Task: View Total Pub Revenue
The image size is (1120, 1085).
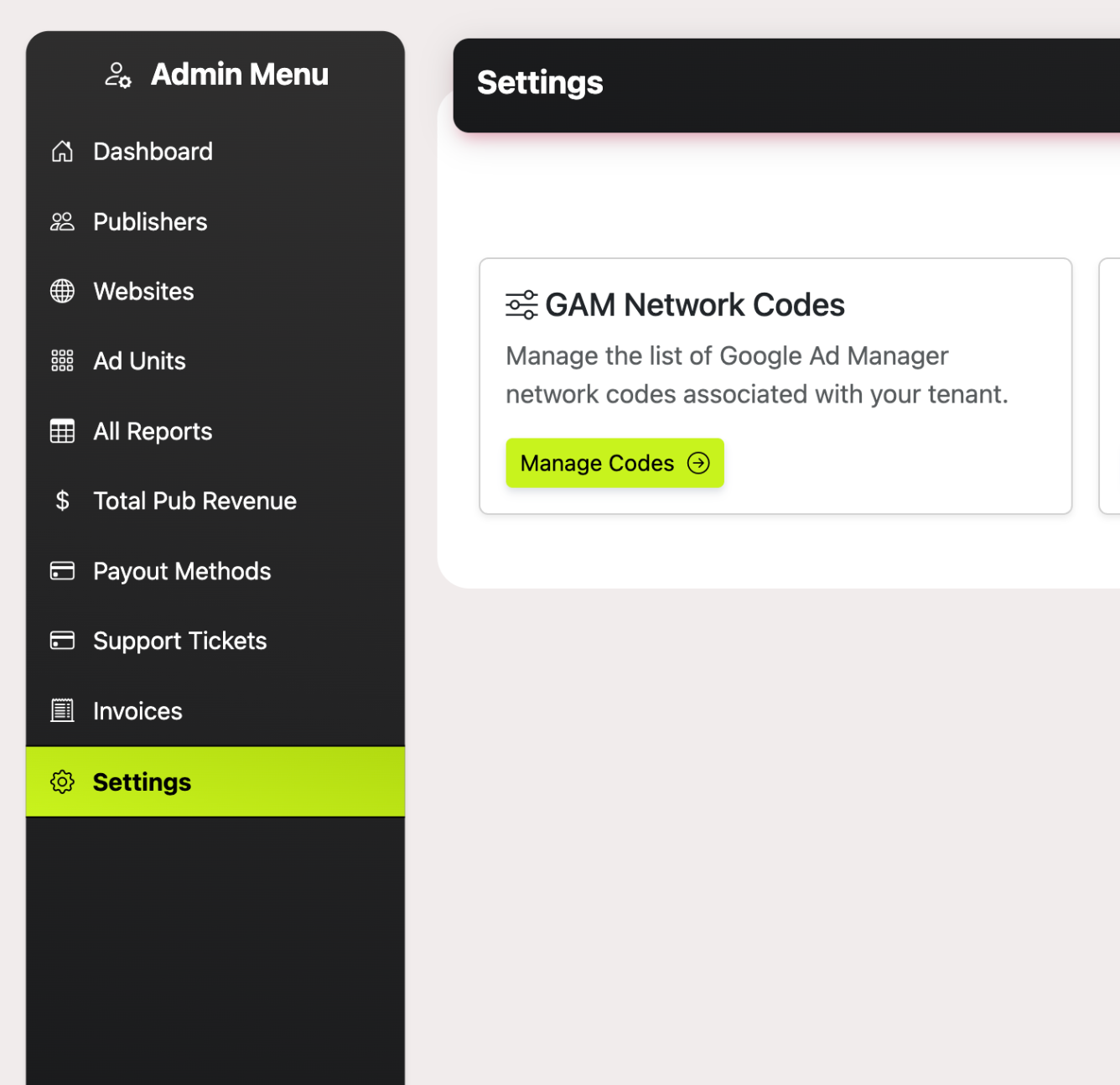Action: pos(215,501)
